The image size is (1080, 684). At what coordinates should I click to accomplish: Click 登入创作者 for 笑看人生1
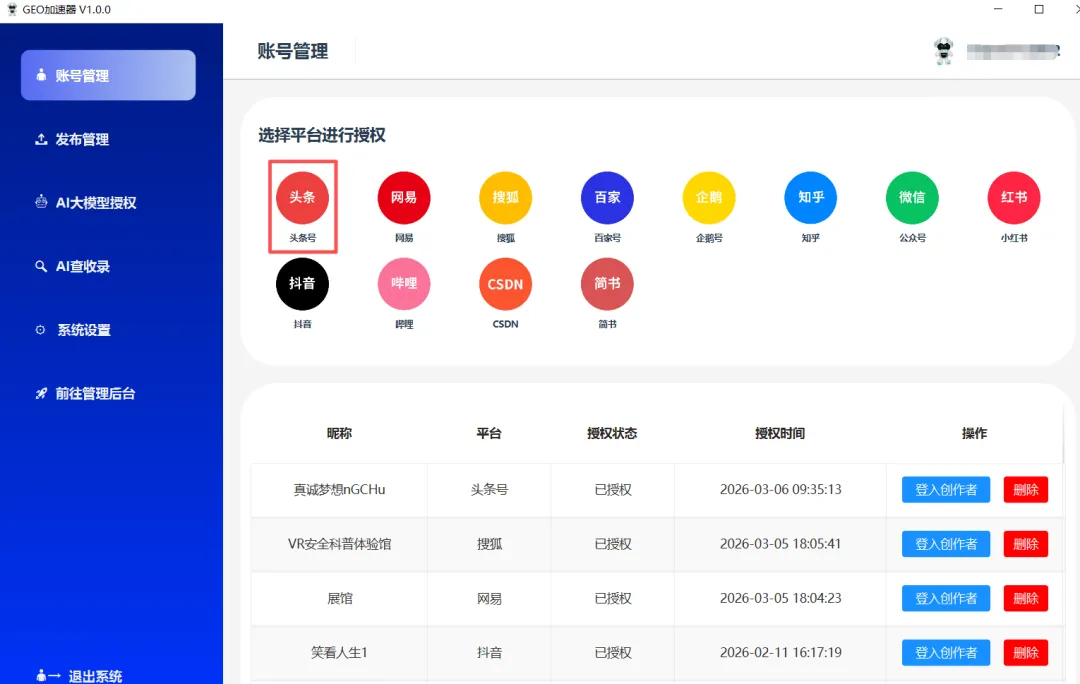coord(946,653)
